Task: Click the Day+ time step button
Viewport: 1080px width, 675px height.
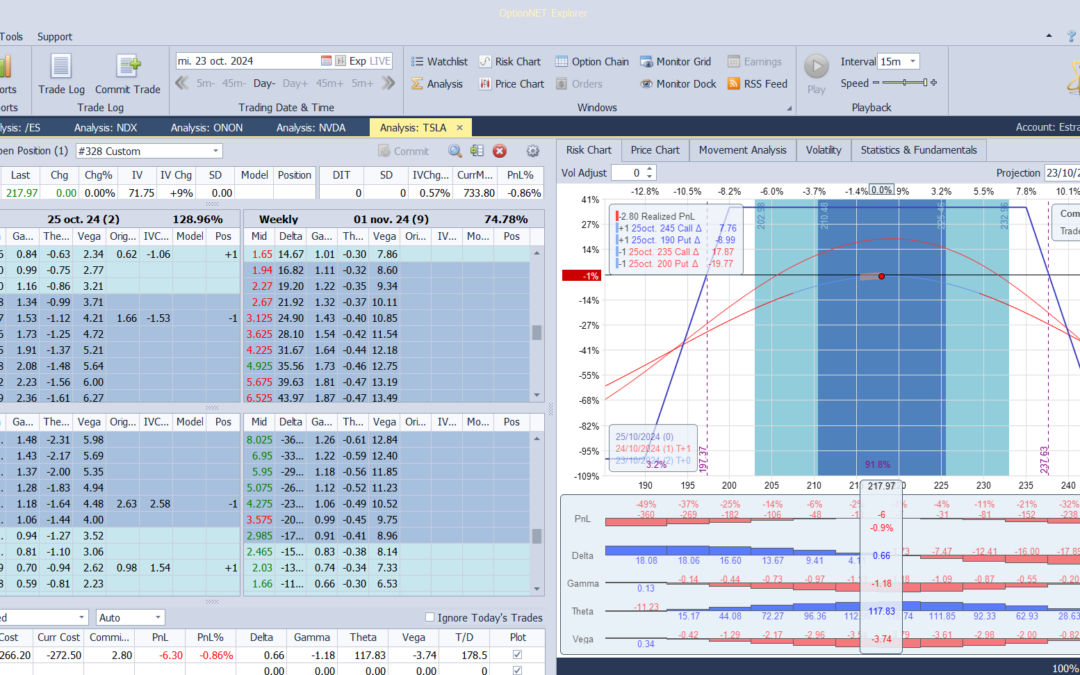Action: 295,83
